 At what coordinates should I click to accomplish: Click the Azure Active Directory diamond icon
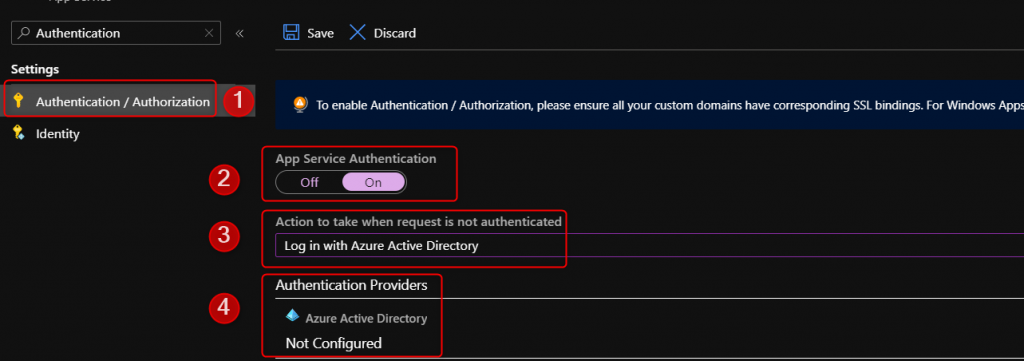(293, 316)
